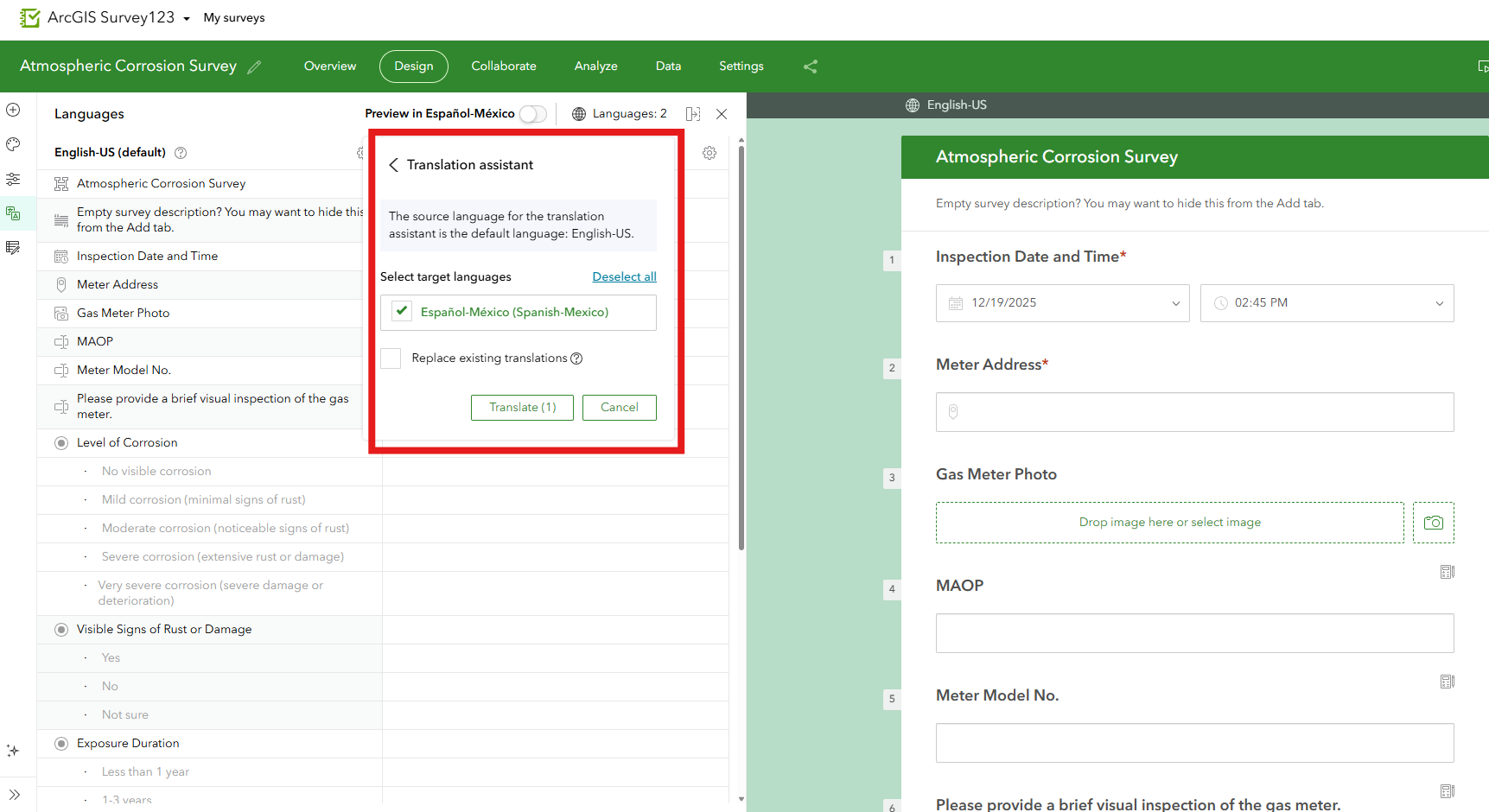Uncheck Español-México target language checkbox
Screen dimensions: 1489x812
(402, 311)
